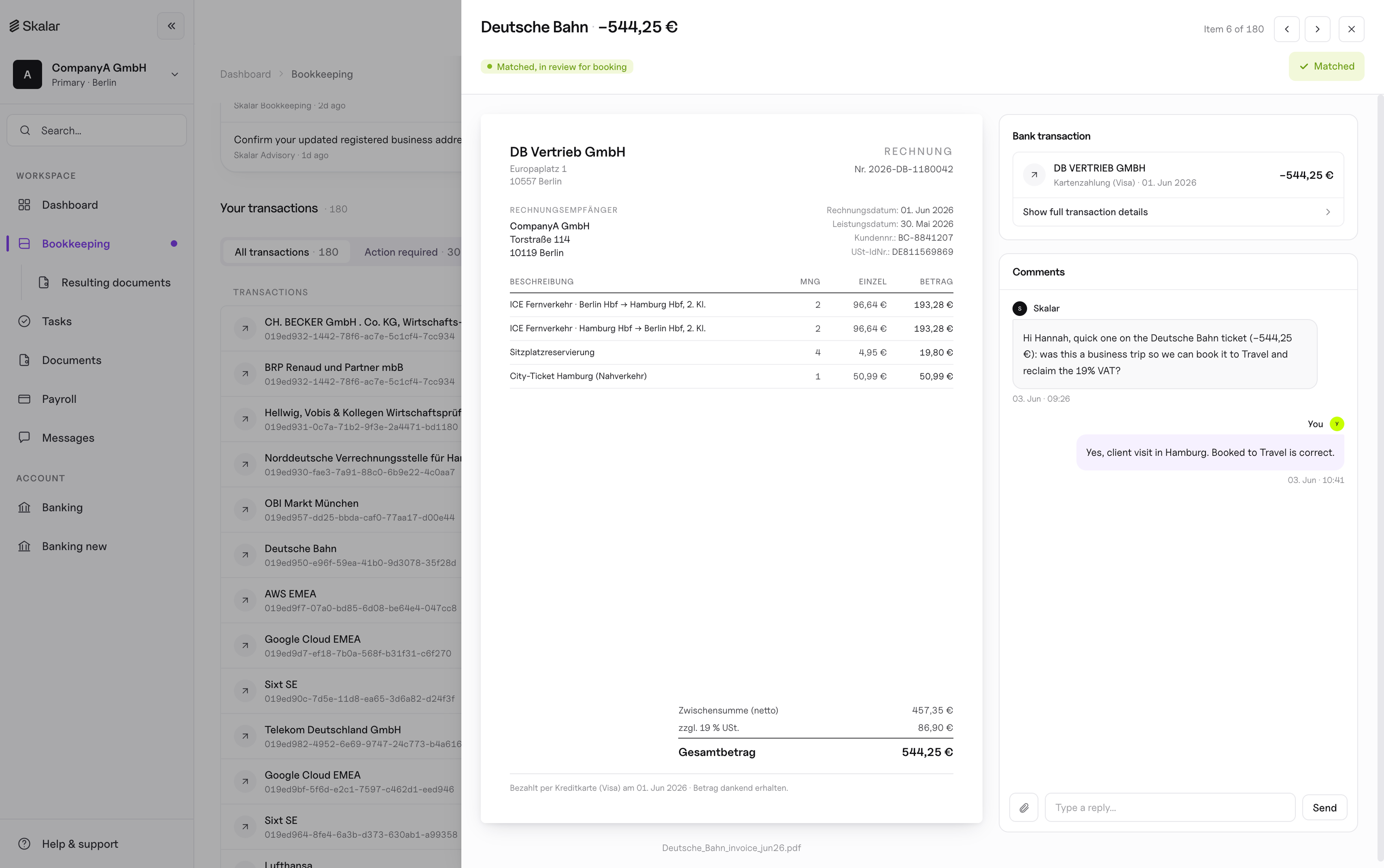Viewport: 1384px width, 868px height.
Task: Click the Dashboard breadcrumb link
Action: [x=245, y=74]
